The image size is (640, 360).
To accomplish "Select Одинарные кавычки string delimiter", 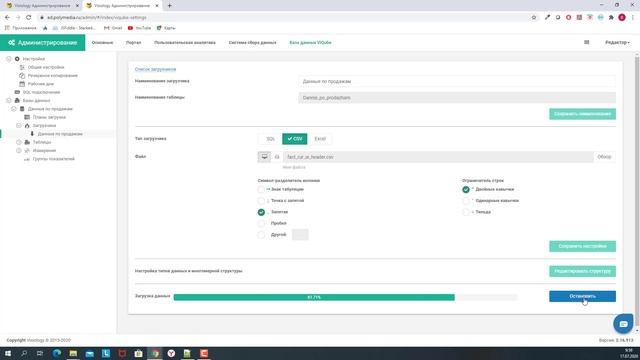I will (x=466, y=201).
